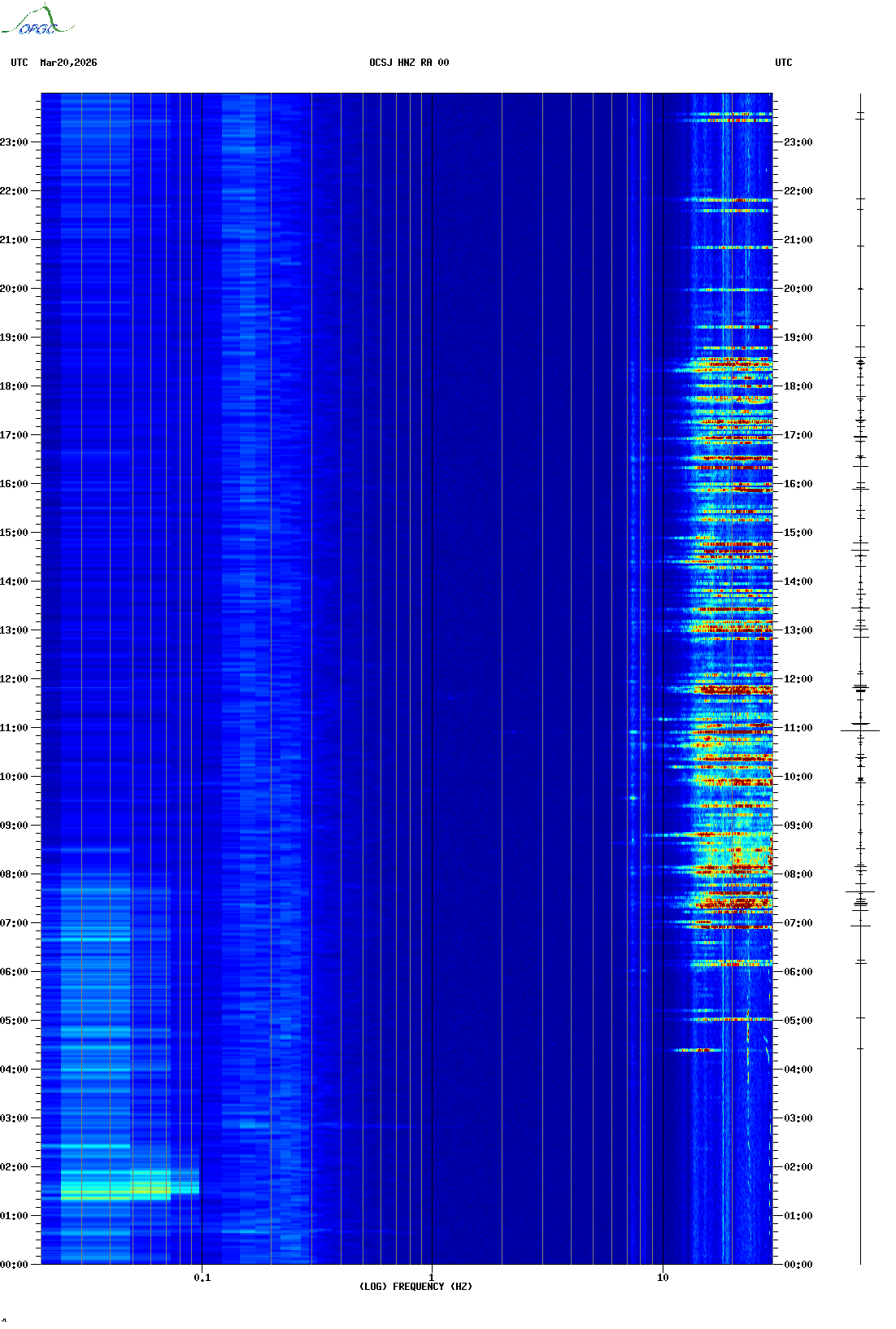The width and height of the screenshot is (896, 1329).
Task: Click the 0.1 frequency axis label
Action: coord(202,1278)
